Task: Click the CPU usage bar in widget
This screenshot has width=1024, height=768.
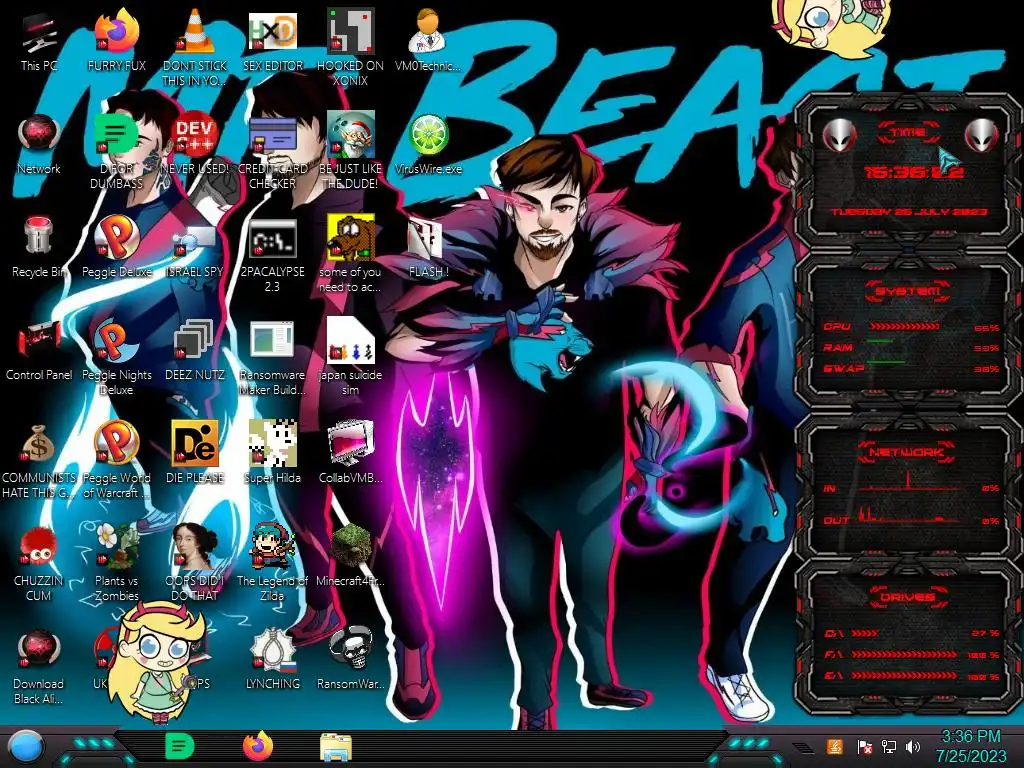Action: (x=904, y=326)
